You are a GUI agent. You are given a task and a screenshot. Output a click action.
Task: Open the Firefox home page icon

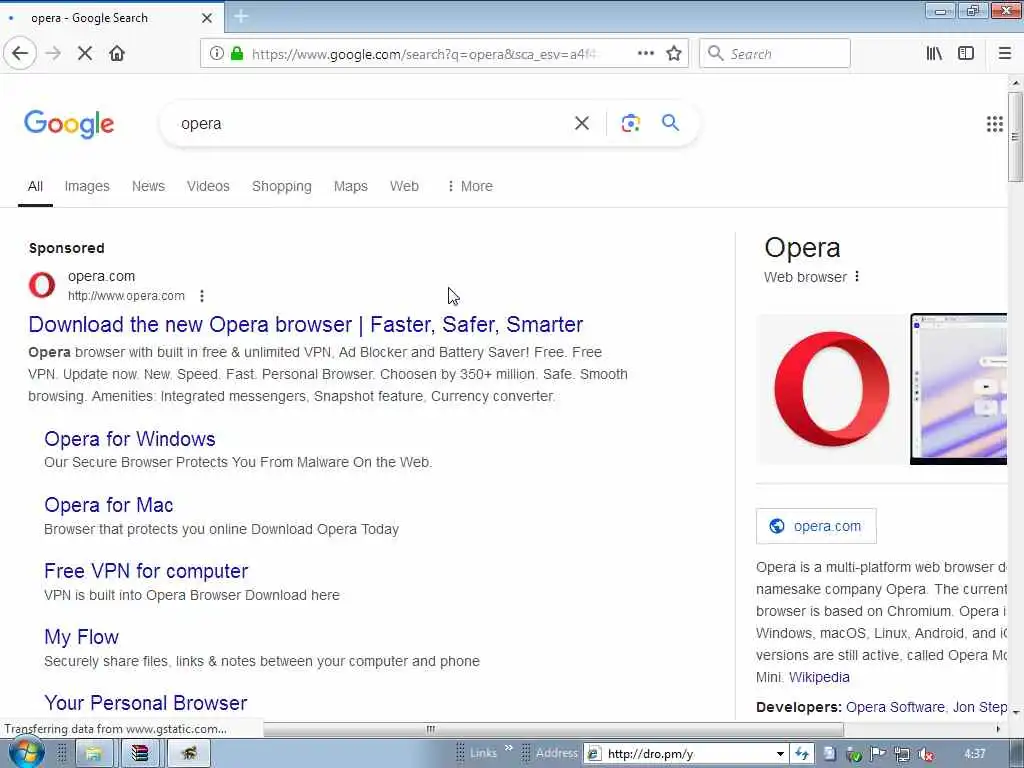pos(117,54)
